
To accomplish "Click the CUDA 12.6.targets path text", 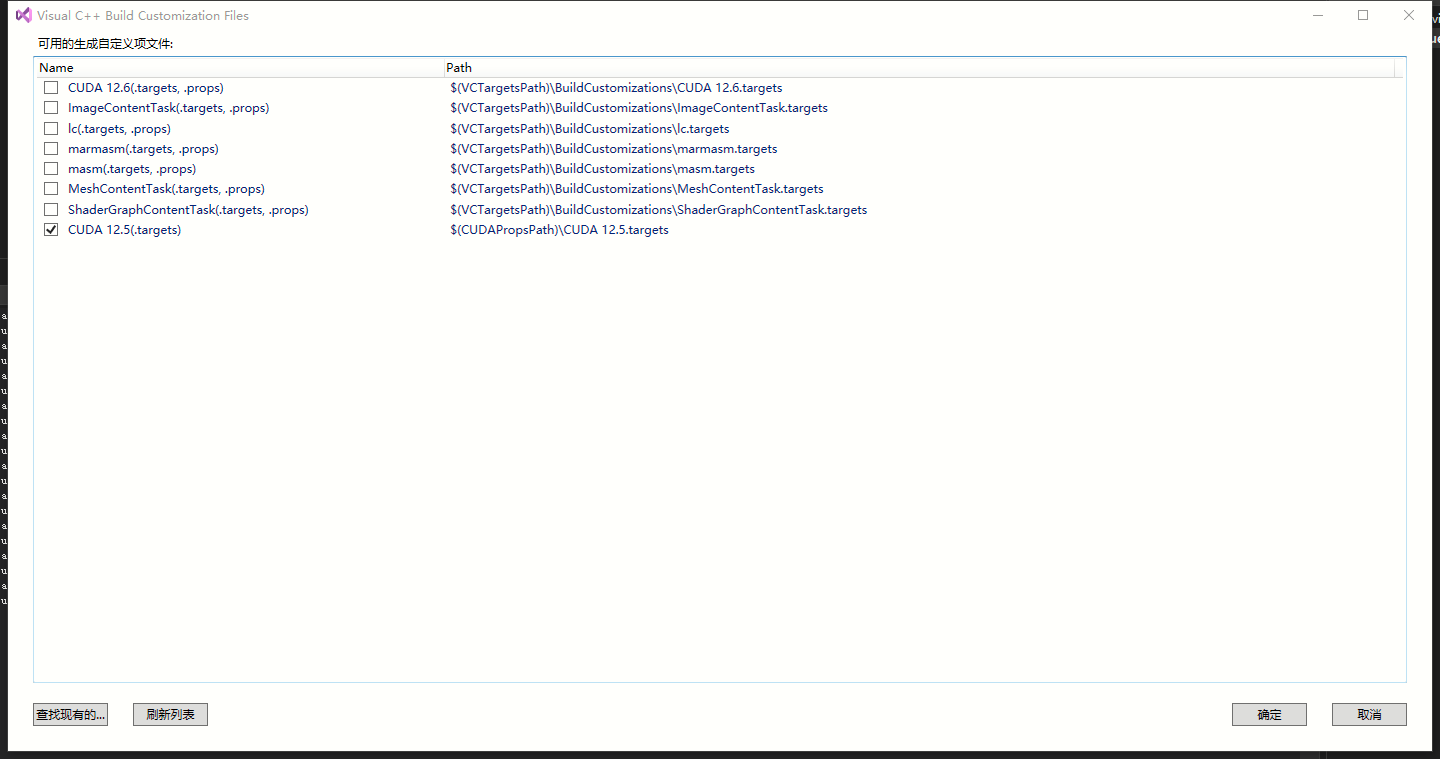I will point(616,87).
